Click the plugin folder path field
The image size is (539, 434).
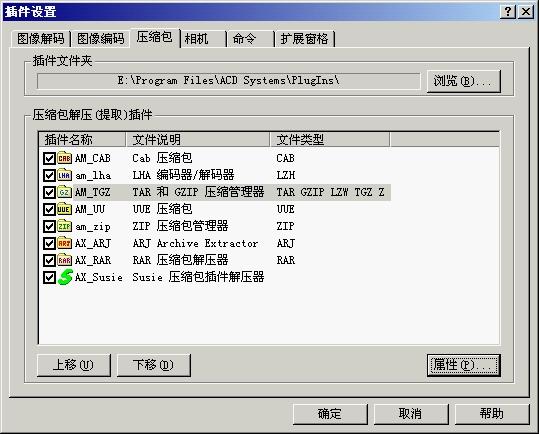[x=228, y=81]
